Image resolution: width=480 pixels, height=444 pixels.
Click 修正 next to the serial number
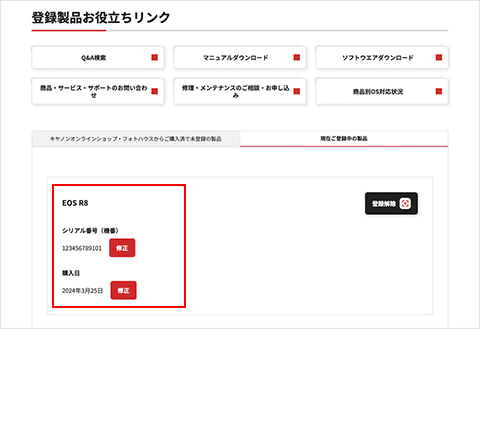122,248
